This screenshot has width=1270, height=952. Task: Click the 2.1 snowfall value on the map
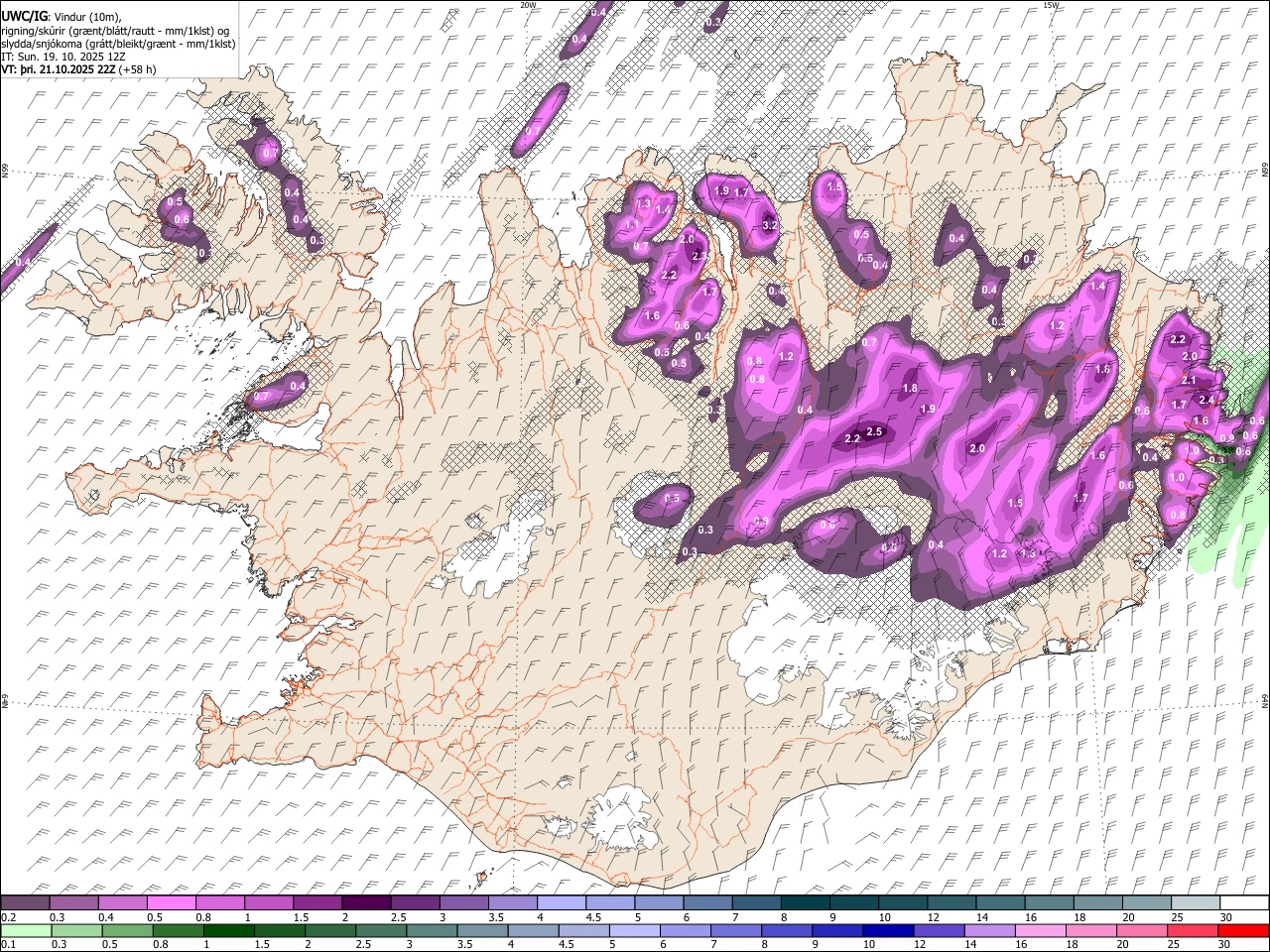point(1189,381)
